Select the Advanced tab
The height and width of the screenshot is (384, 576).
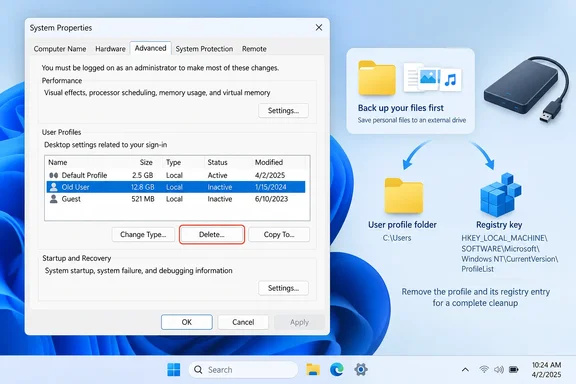(150, 48)
